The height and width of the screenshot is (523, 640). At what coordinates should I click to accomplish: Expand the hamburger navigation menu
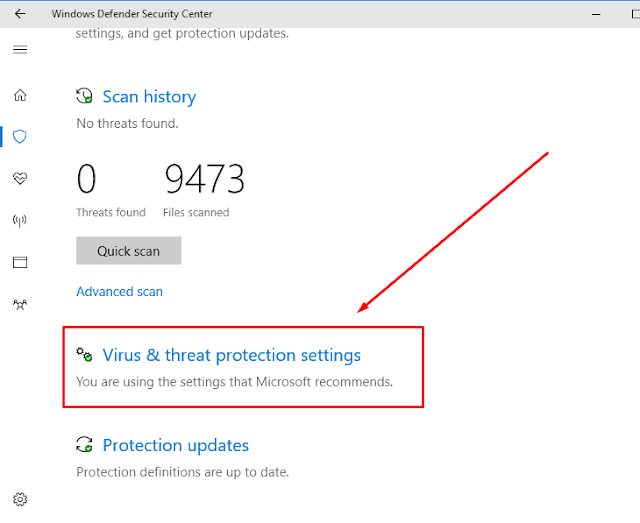tap(20, 50)
